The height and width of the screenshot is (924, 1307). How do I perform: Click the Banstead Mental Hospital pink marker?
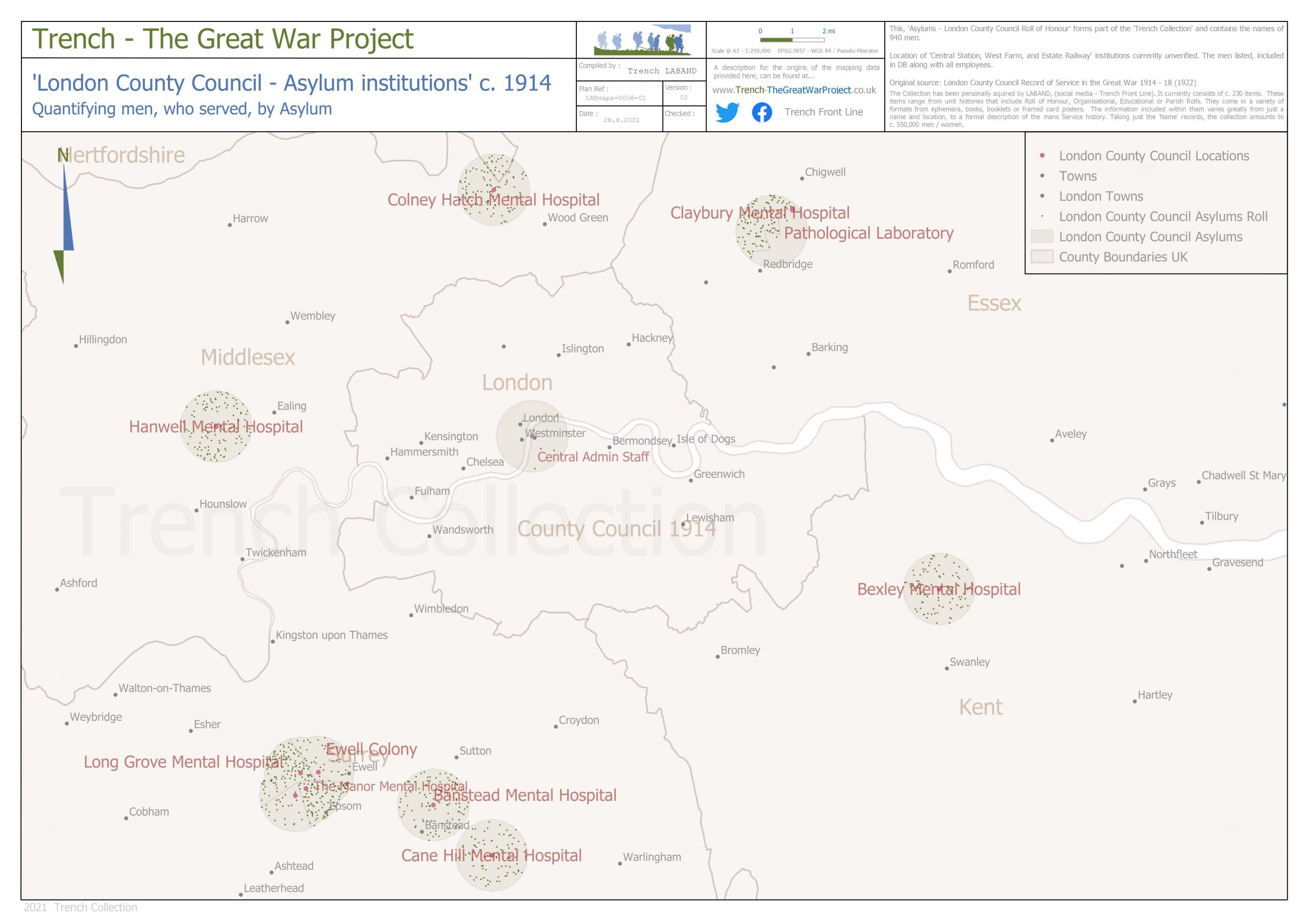433,805
